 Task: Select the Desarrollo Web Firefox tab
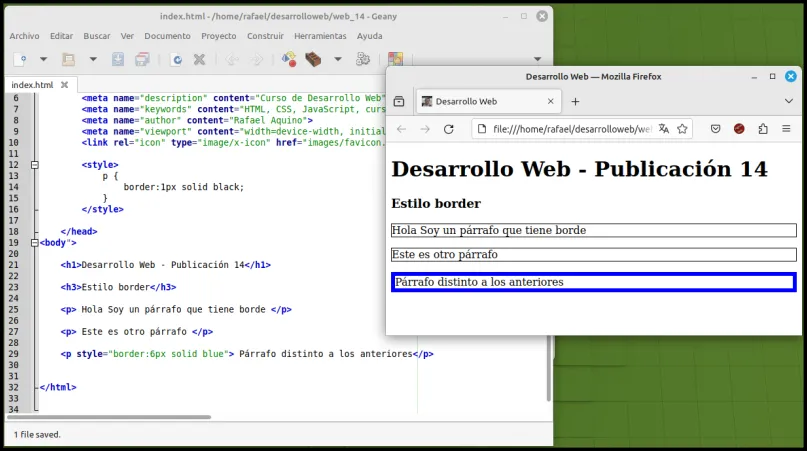tap(488, 101)
